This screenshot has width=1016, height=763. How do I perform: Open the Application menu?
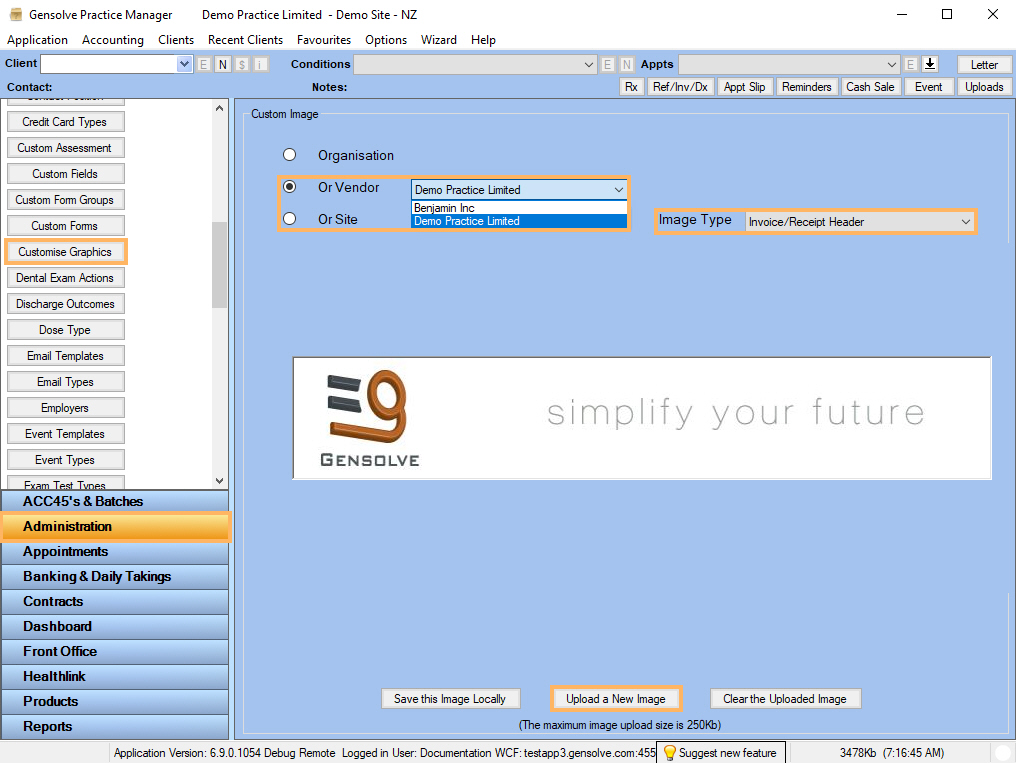click(38, 40)
